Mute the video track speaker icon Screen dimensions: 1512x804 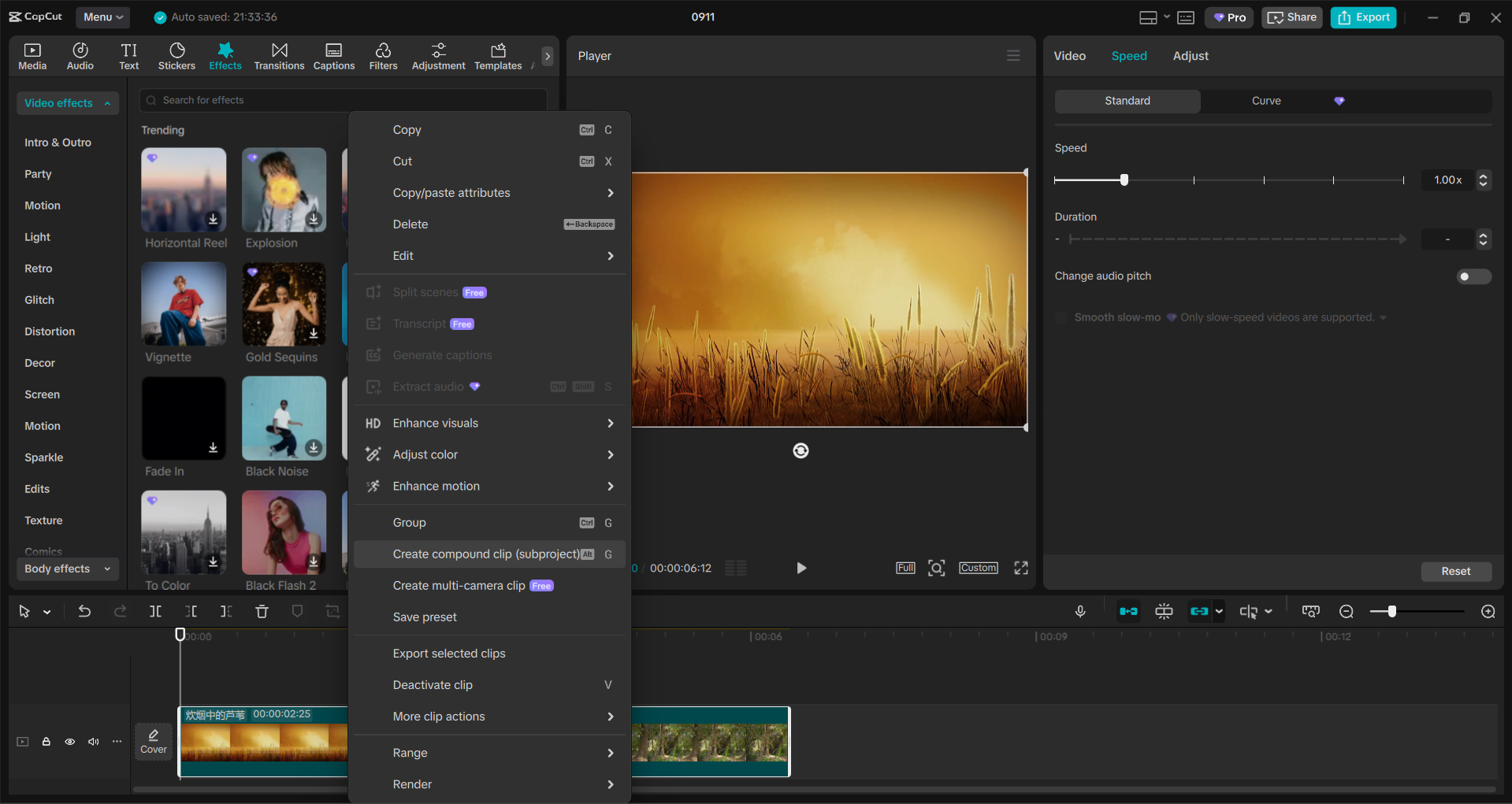tap(93, 742)
